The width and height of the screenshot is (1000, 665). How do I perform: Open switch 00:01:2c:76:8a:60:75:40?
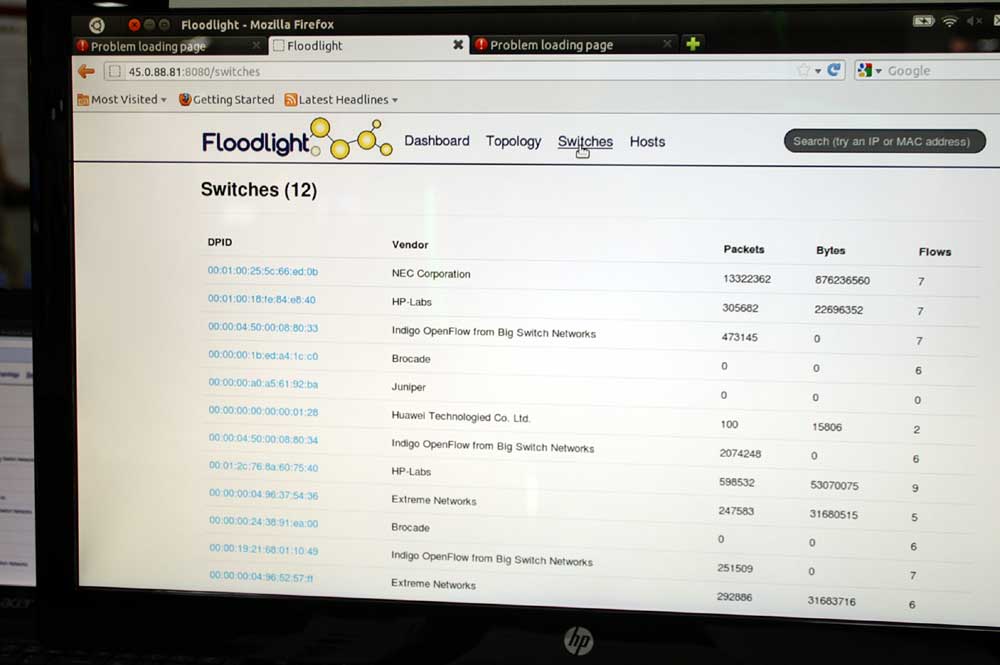point(263,467)
